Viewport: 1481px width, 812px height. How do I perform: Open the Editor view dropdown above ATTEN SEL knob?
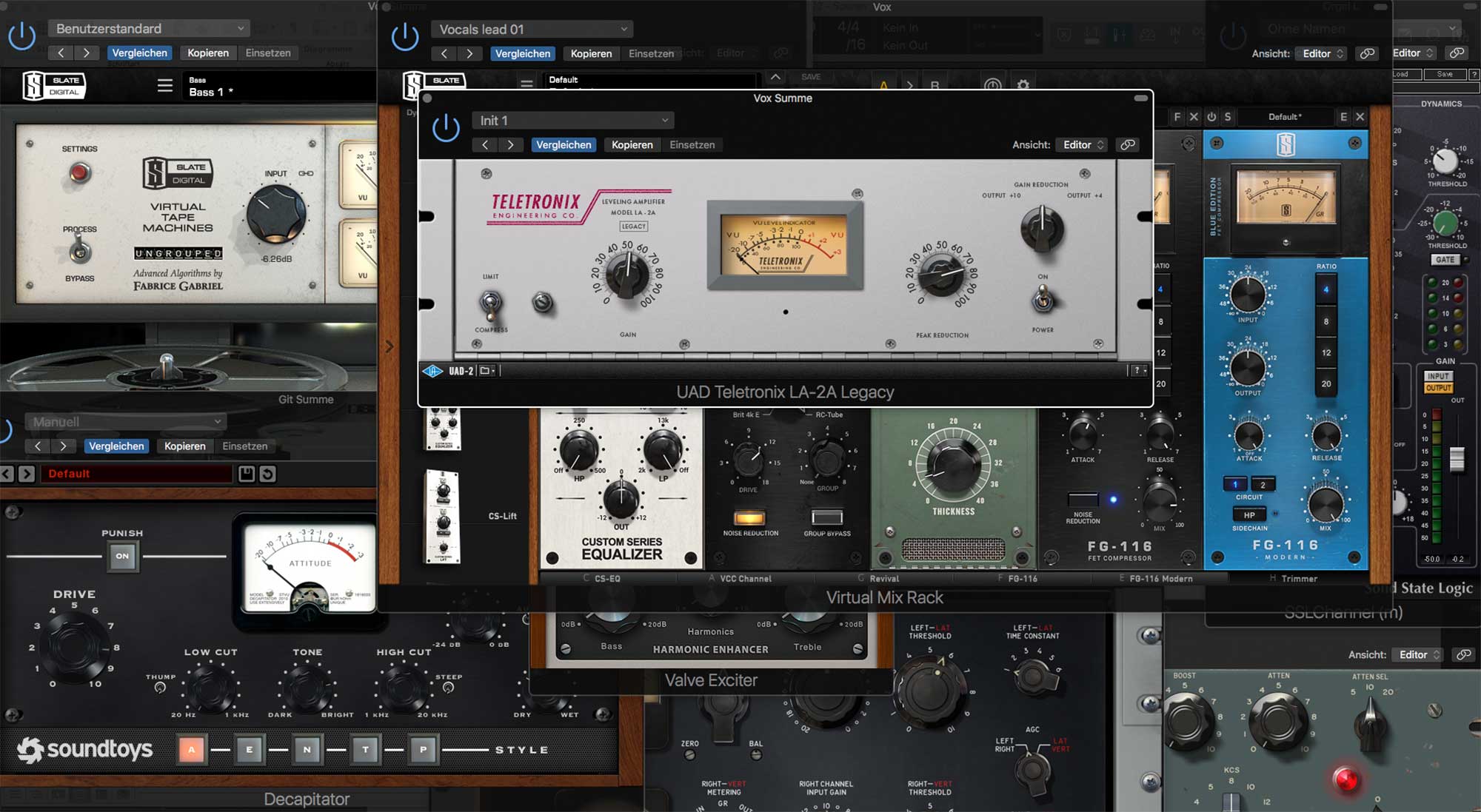pyautogui.click(x=1419, y=655)
